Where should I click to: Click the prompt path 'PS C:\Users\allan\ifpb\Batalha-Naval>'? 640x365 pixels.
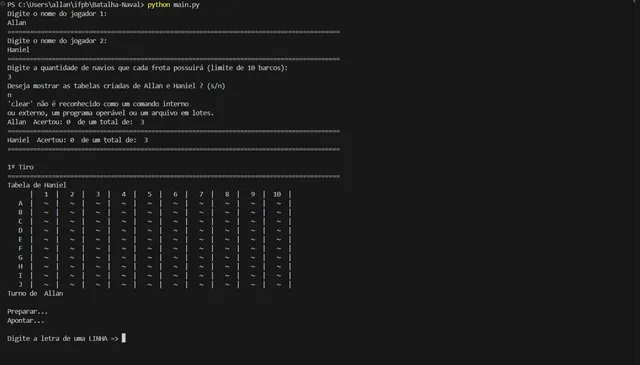[76, 4]
